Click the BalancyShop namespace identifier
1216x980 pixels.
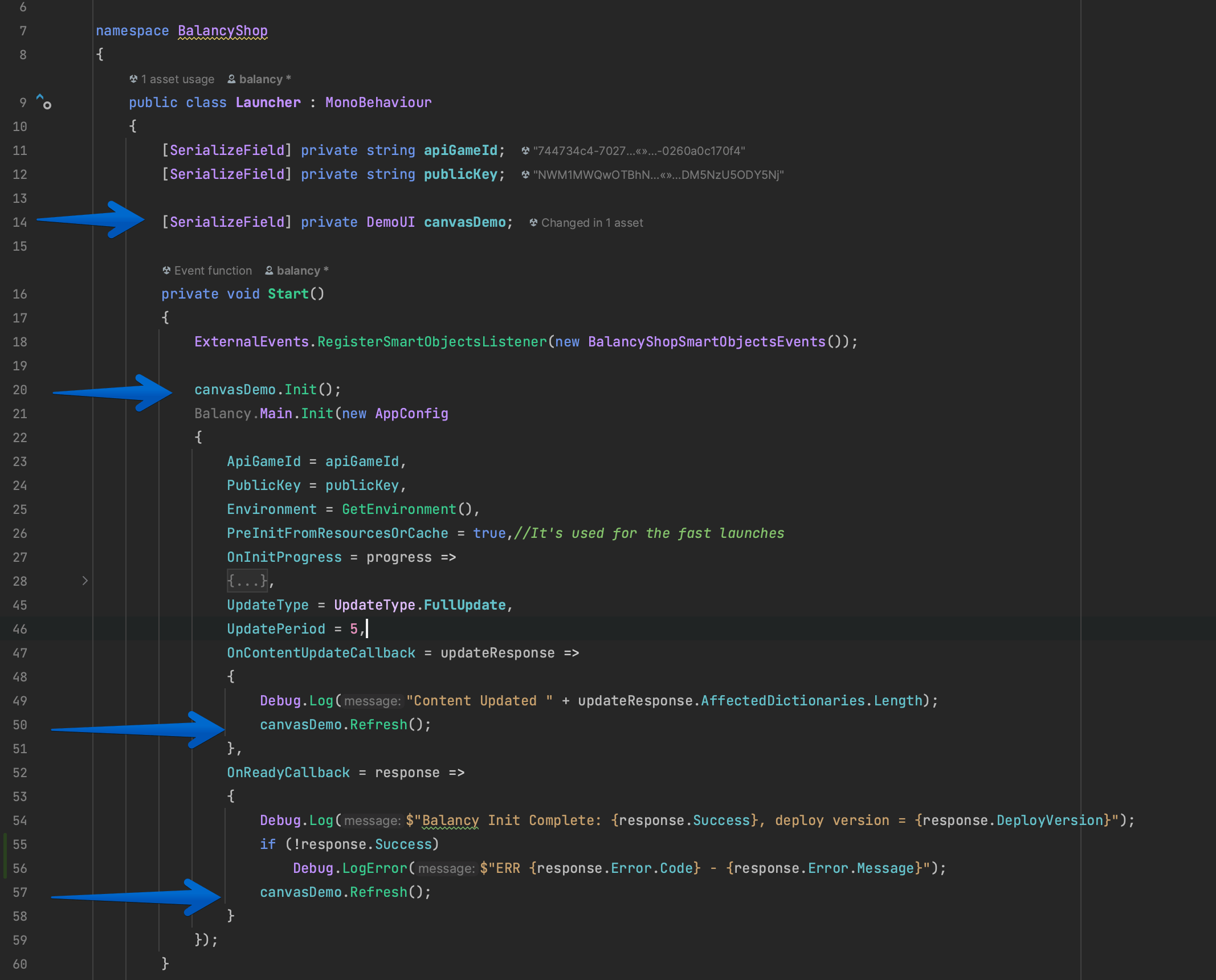pyautogui.click(x=222, y=31)
